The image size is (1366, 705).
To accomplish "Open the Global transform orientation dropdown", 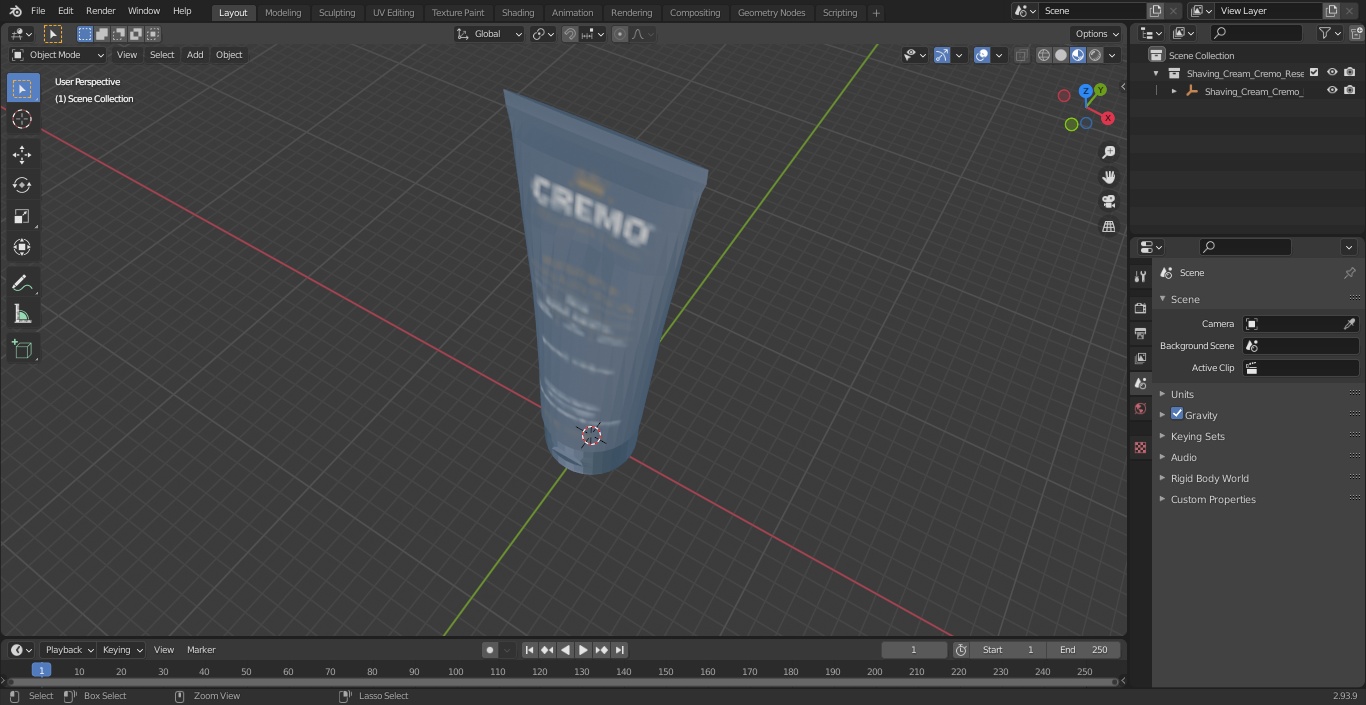I will coord(490,34).
